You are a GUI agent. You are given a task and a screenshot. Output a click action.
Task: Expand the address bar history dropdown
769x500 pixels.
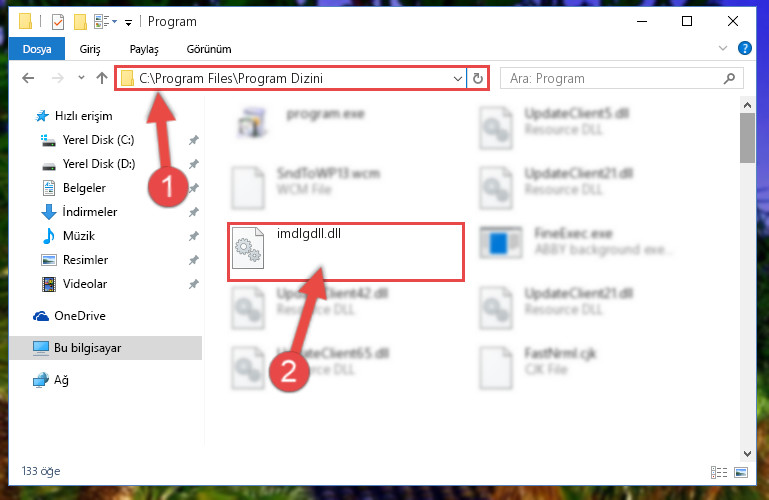[x=458, y=78]
